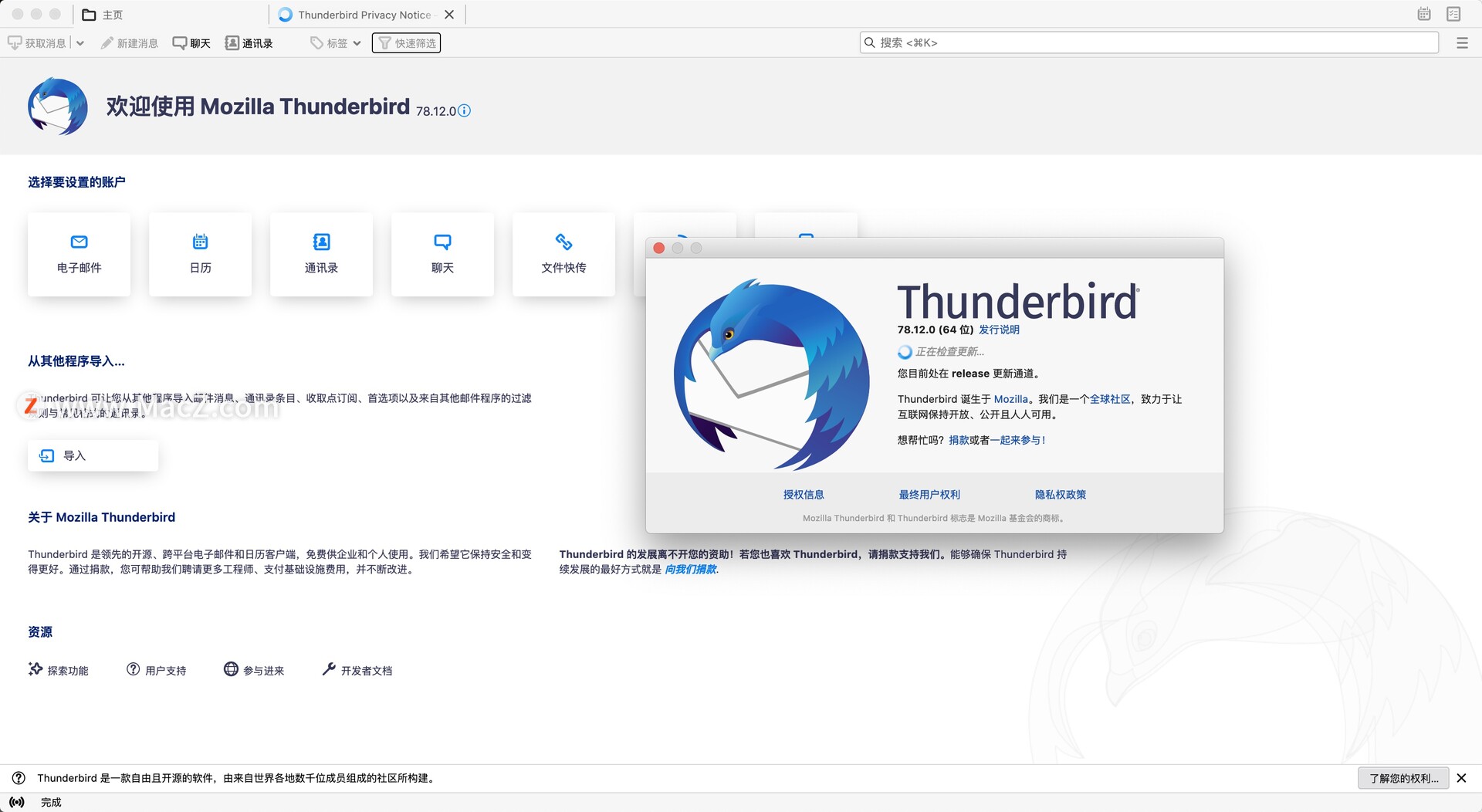1482x812 pixels.
Task: Open Privacy Policy (隐私权政策) link
Action: [x=1061, y=495]
